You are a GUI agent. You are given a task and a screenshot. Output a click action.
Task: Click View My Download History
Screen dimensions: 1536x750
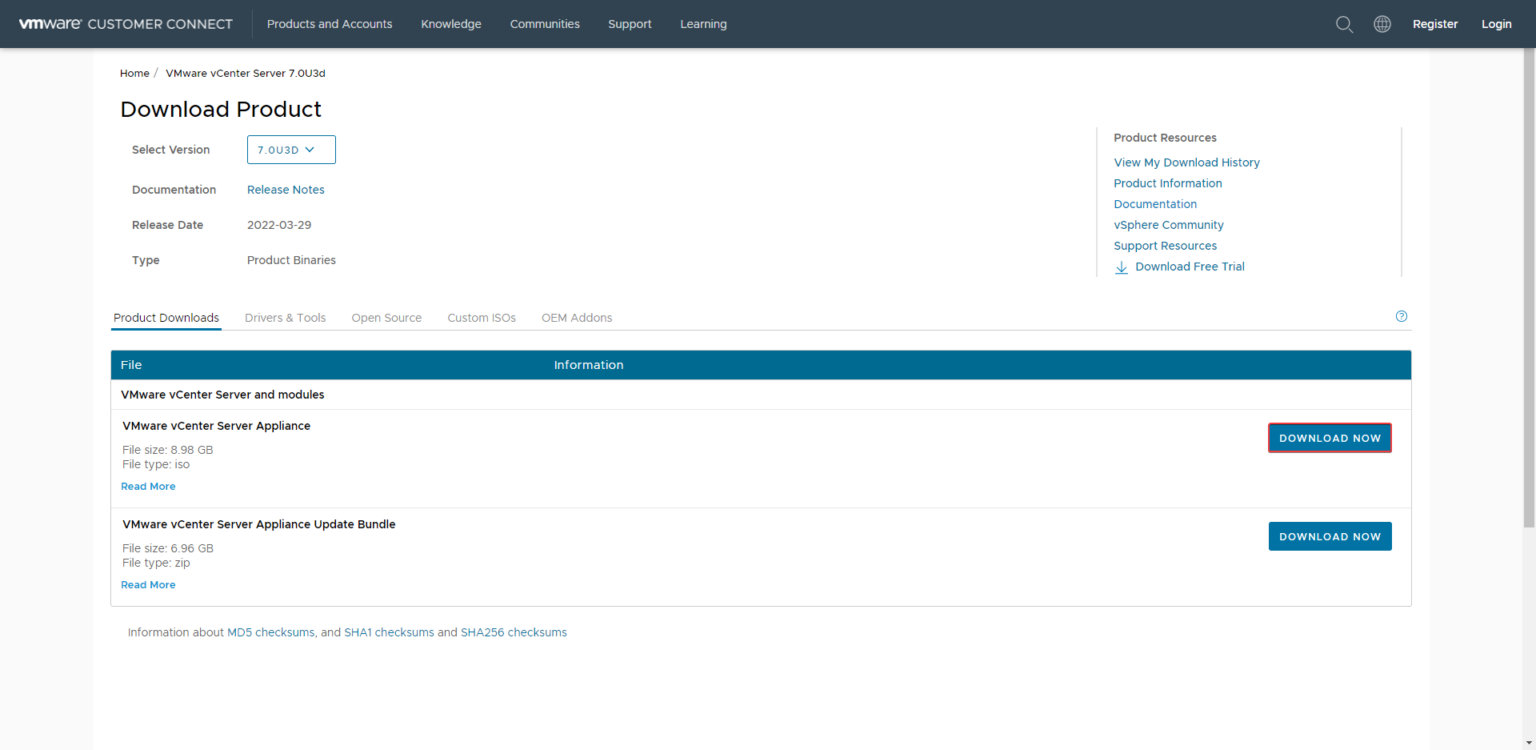(x=1186, y=161)
